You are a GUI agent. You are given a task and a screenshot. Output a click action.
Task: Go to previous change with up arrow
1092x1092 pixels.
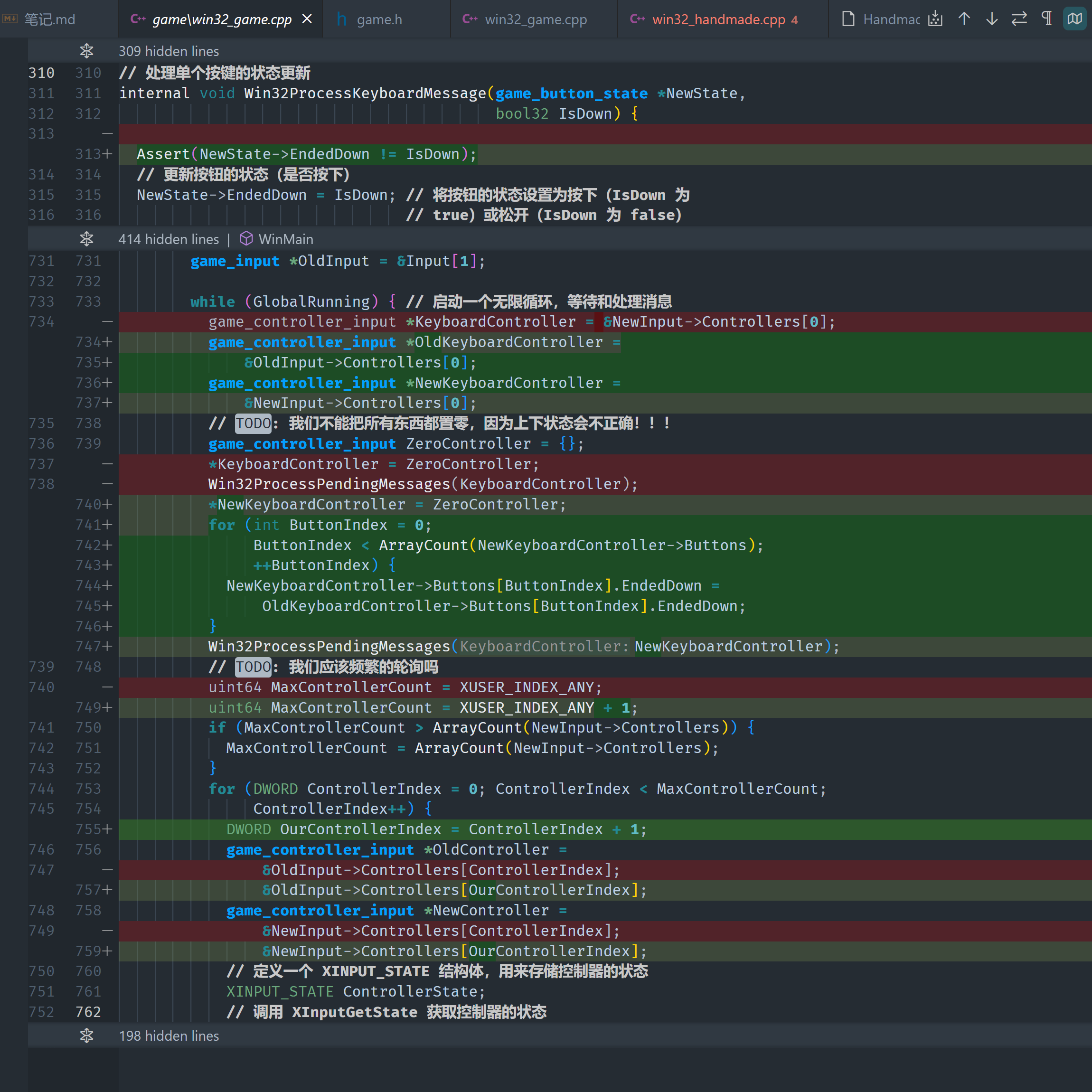964,19
